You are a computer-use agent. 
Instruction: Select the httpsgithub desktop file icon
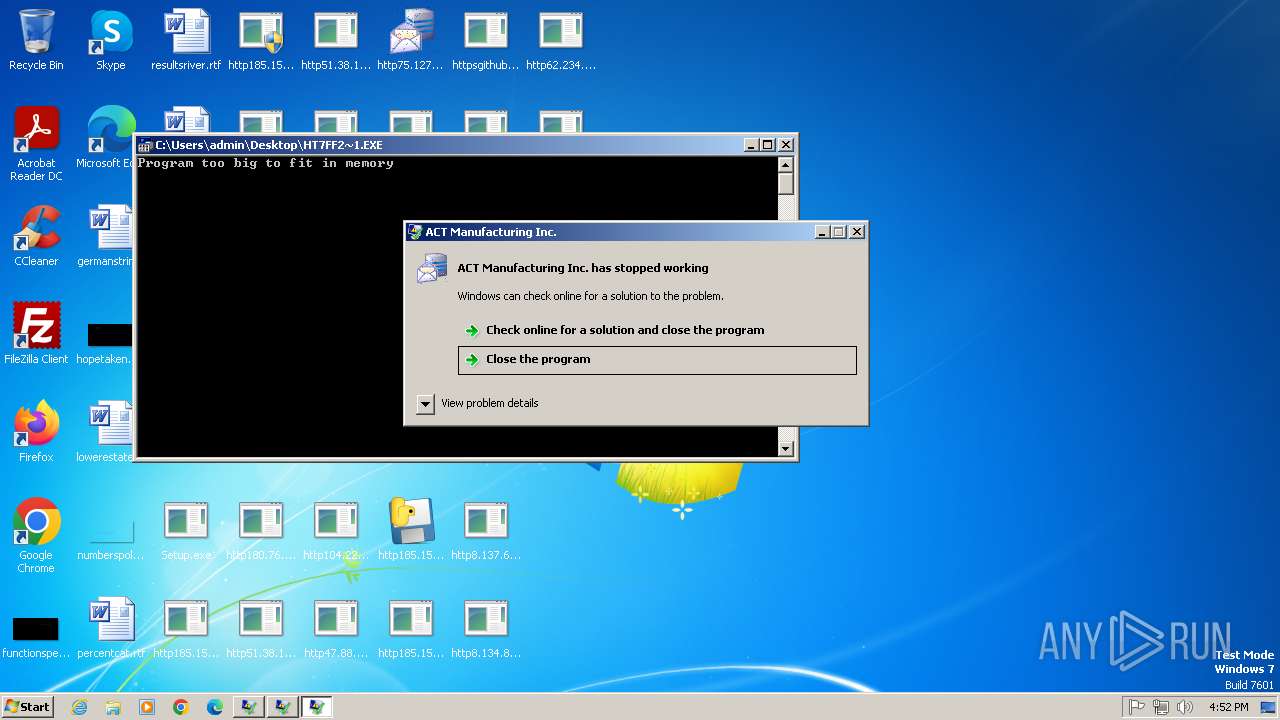pos(486,40)
